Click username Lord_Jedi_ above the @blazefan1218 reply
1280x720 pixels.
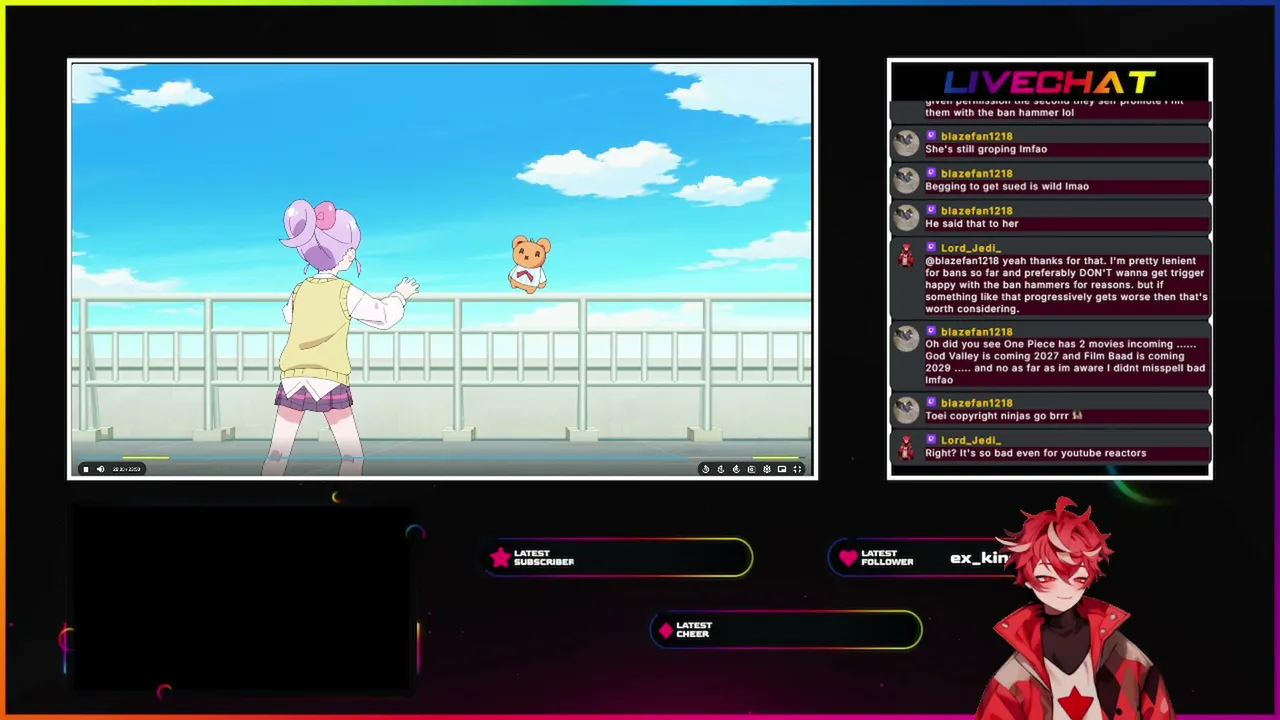point(970,248)
